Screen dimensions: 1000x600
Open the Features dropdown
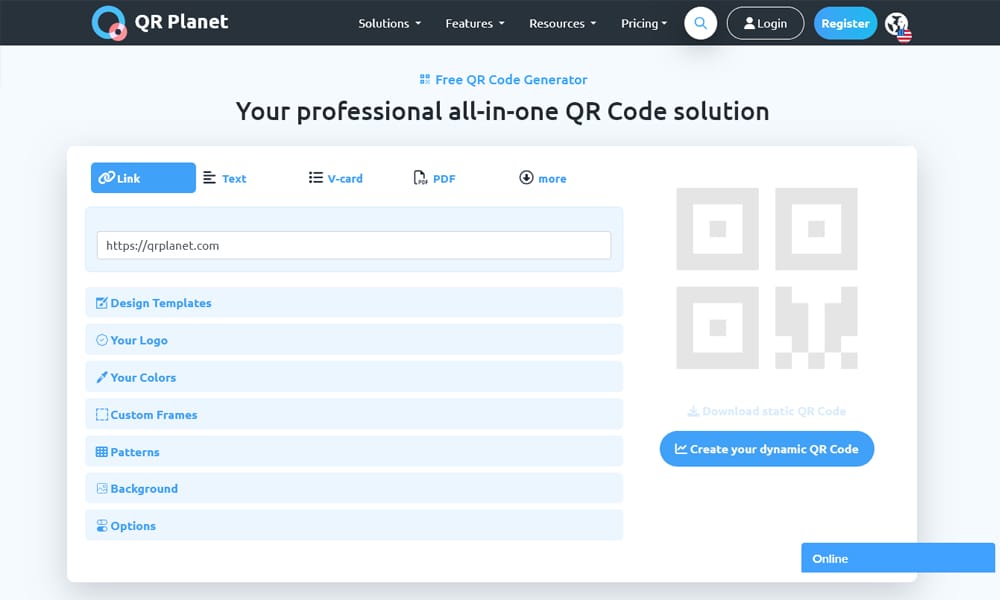[x=474, y=22]
